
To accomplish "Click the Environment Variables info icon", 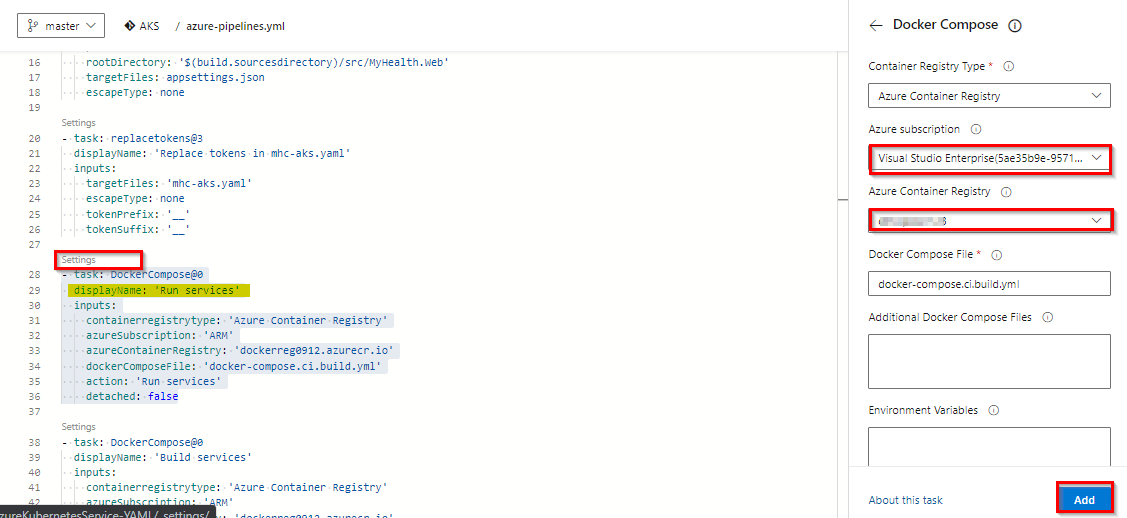I will (993, 411).
